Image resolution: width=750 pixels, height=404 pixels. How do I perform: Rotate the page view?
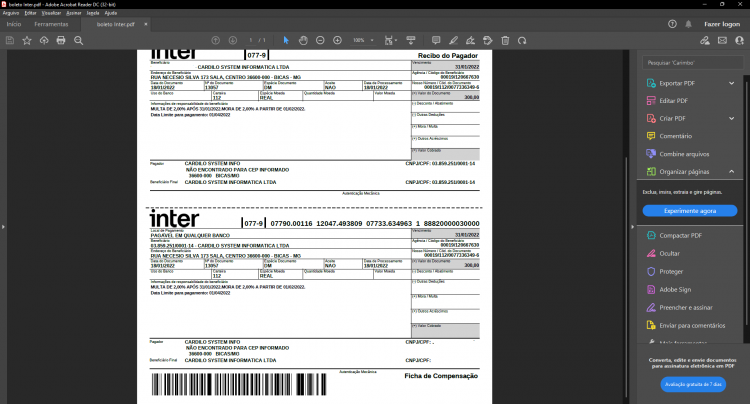point(522,41)
